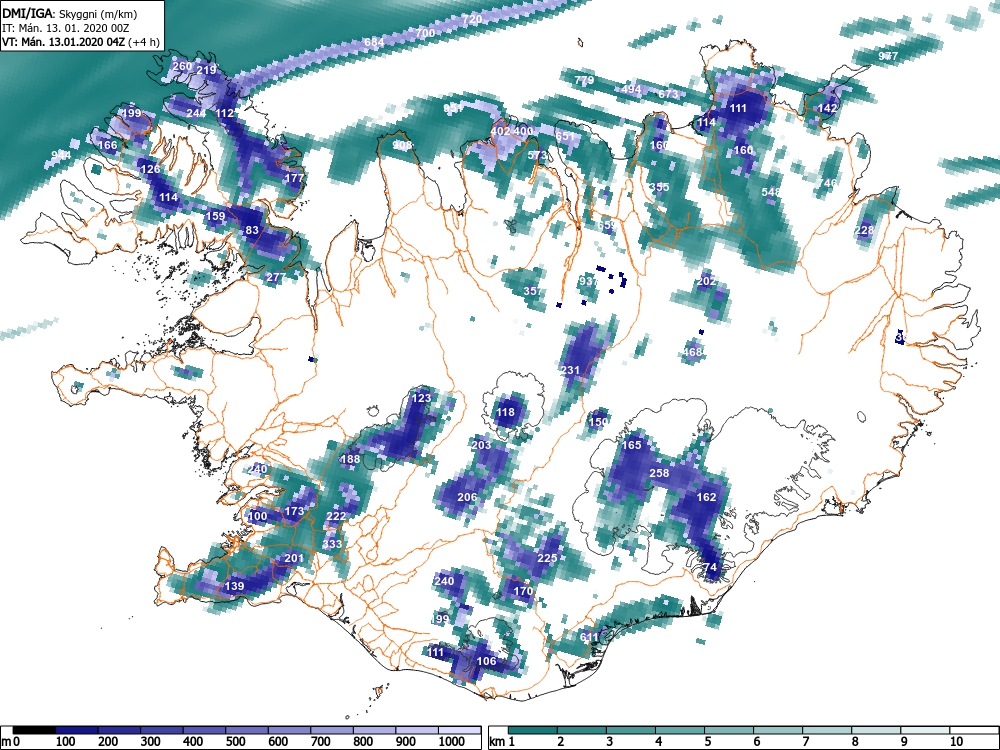The image size is (1000, 750).
Task: Click the darkest navy swatch between 100 and 200
Action: tap(77, 730)
